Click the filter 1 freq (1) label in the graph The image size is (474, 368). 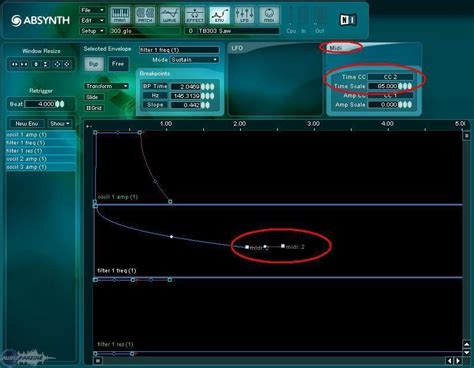pyautogui.click(x=117, y=270)
